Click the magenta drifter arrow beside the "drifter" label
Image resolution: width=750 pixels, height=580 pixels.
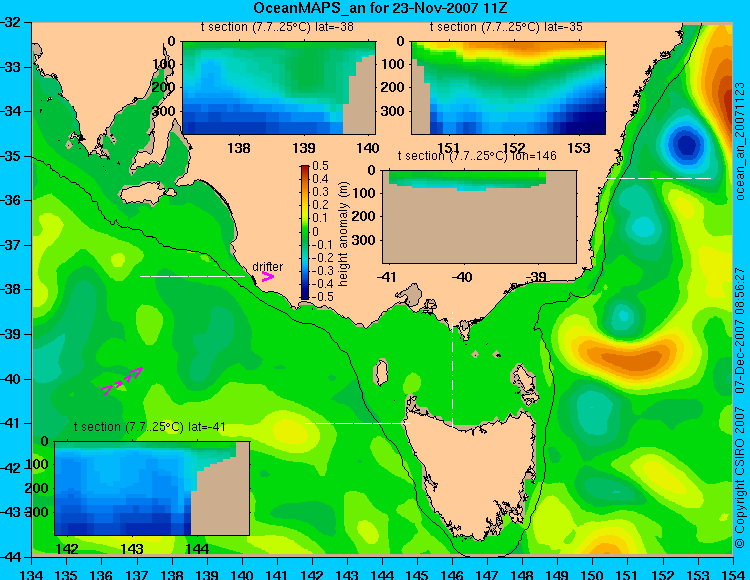coord(267,276)
